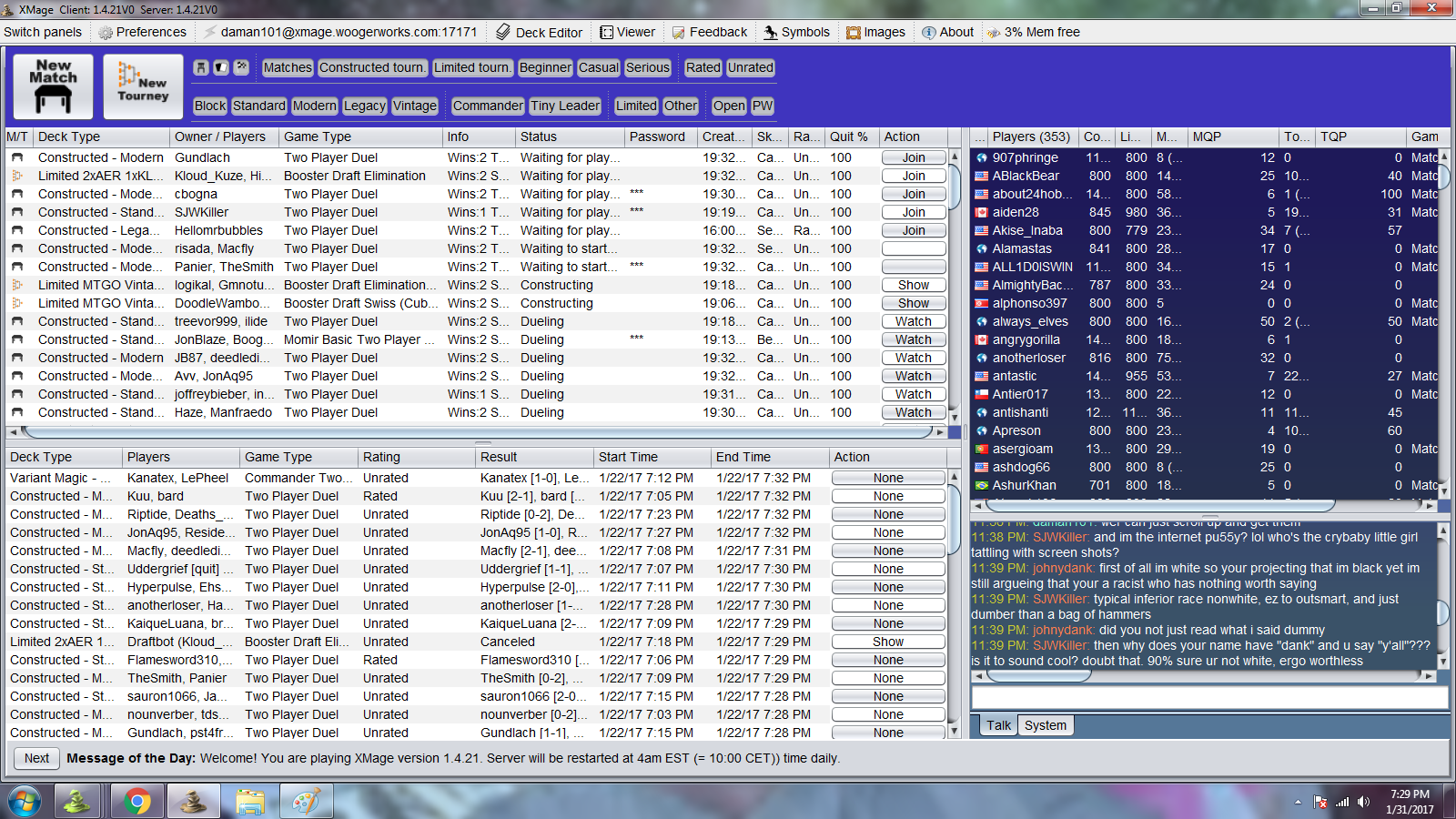Click the flag icon beside AshurKhan
Image resolution: width=1456 pixels, height=819 pixels.
(981, 485)
